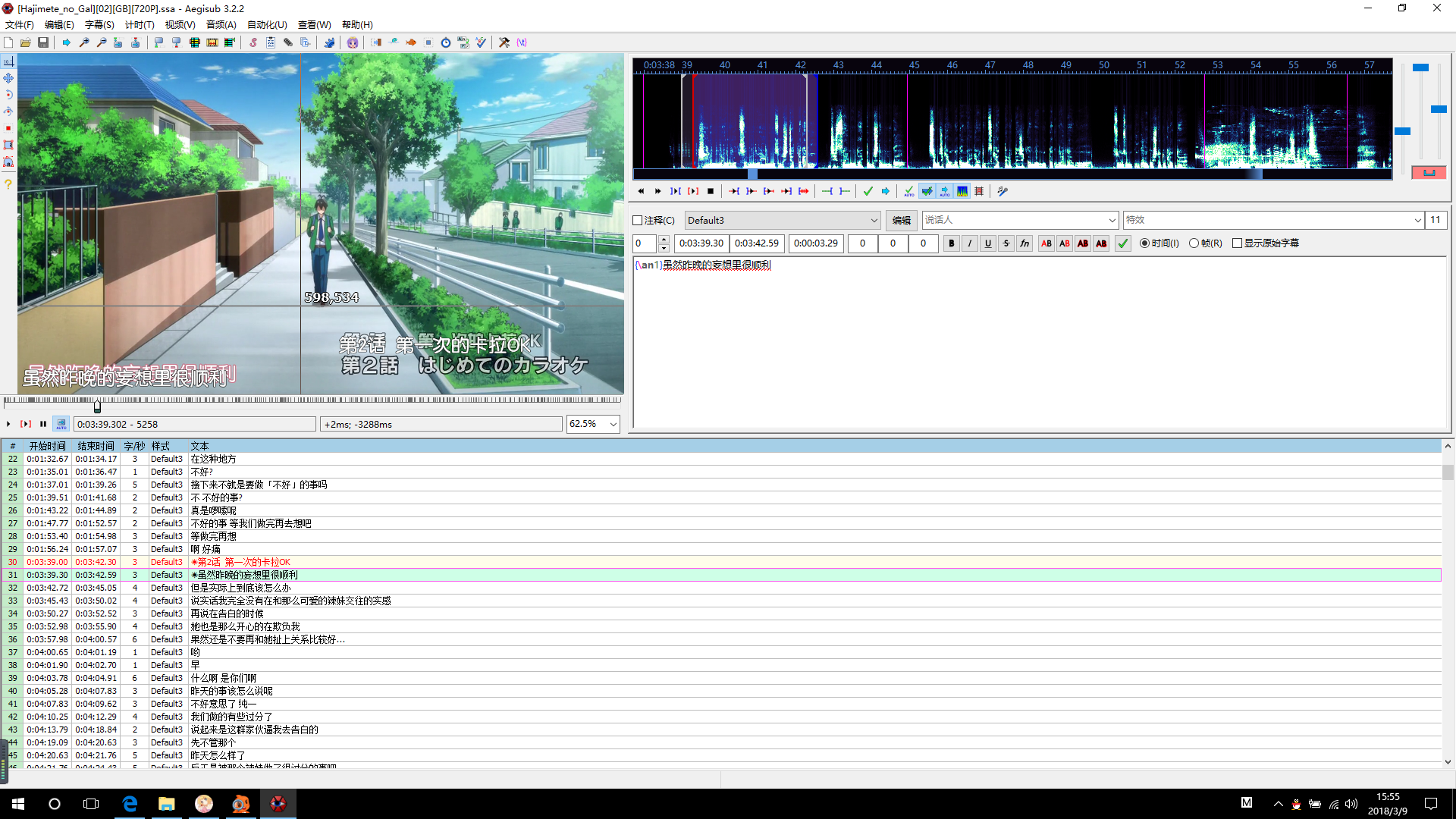Open the Shift Times stopwatch icon

tap(446, 42)
